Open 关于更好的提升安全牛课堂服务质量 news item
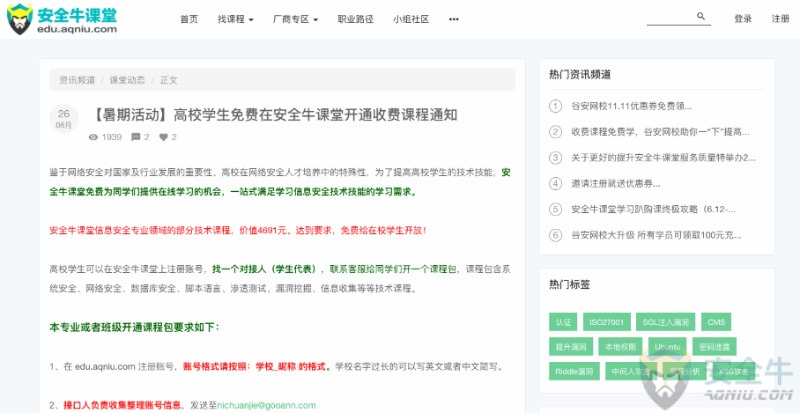 click(663, 158)
